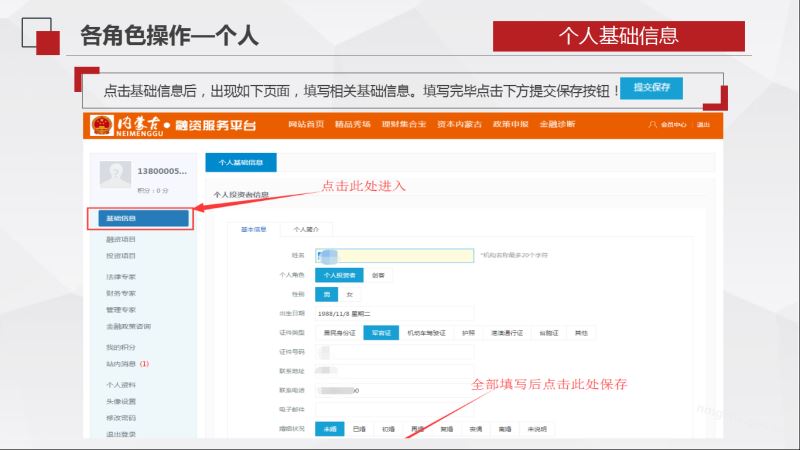Open 头像设置 in the sidebar
Viewport: 800px width, 450px height.
(121, 401)
